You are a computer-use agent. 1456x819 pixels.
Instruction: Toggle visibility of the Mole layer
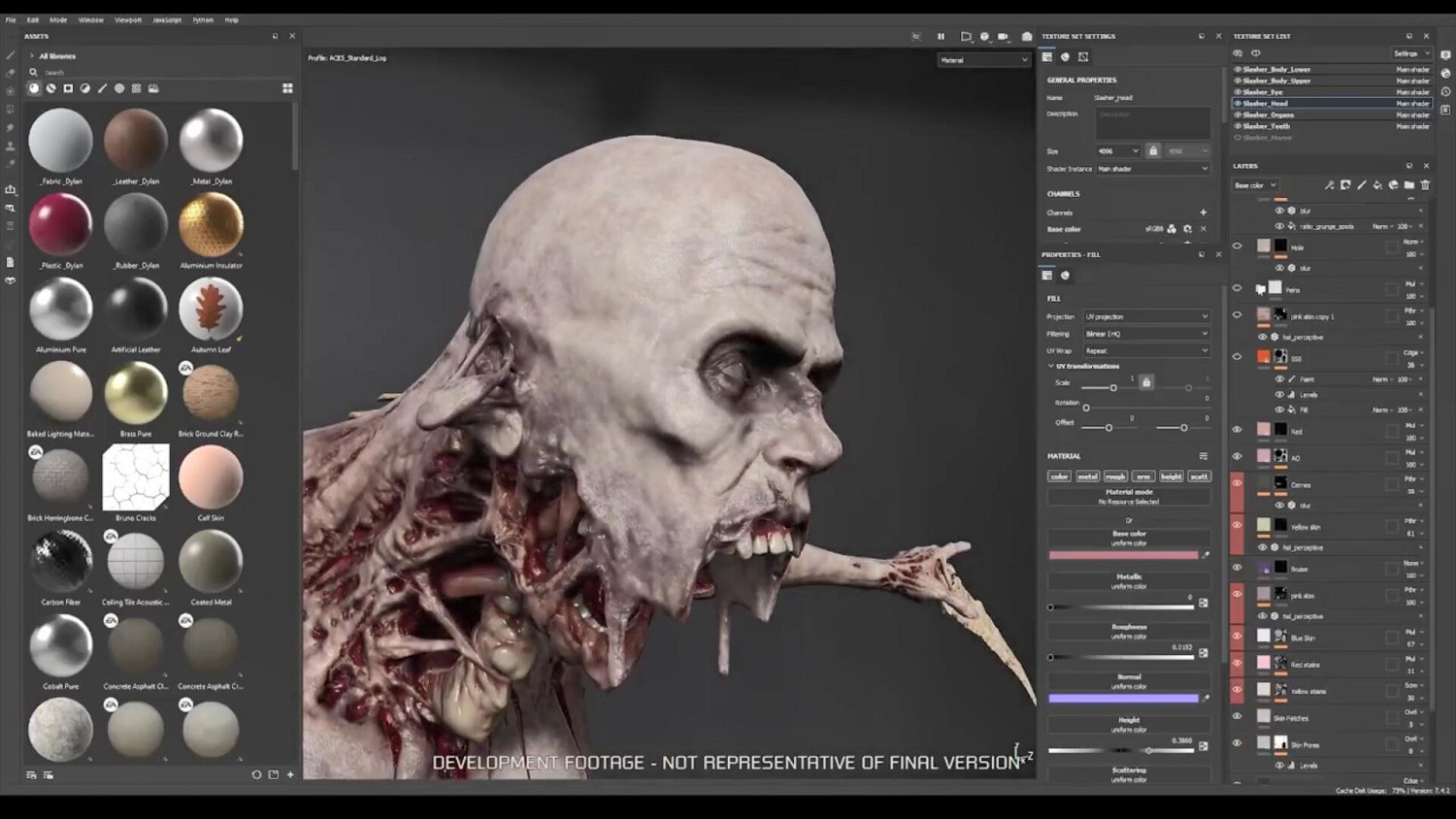point(1237,246)
